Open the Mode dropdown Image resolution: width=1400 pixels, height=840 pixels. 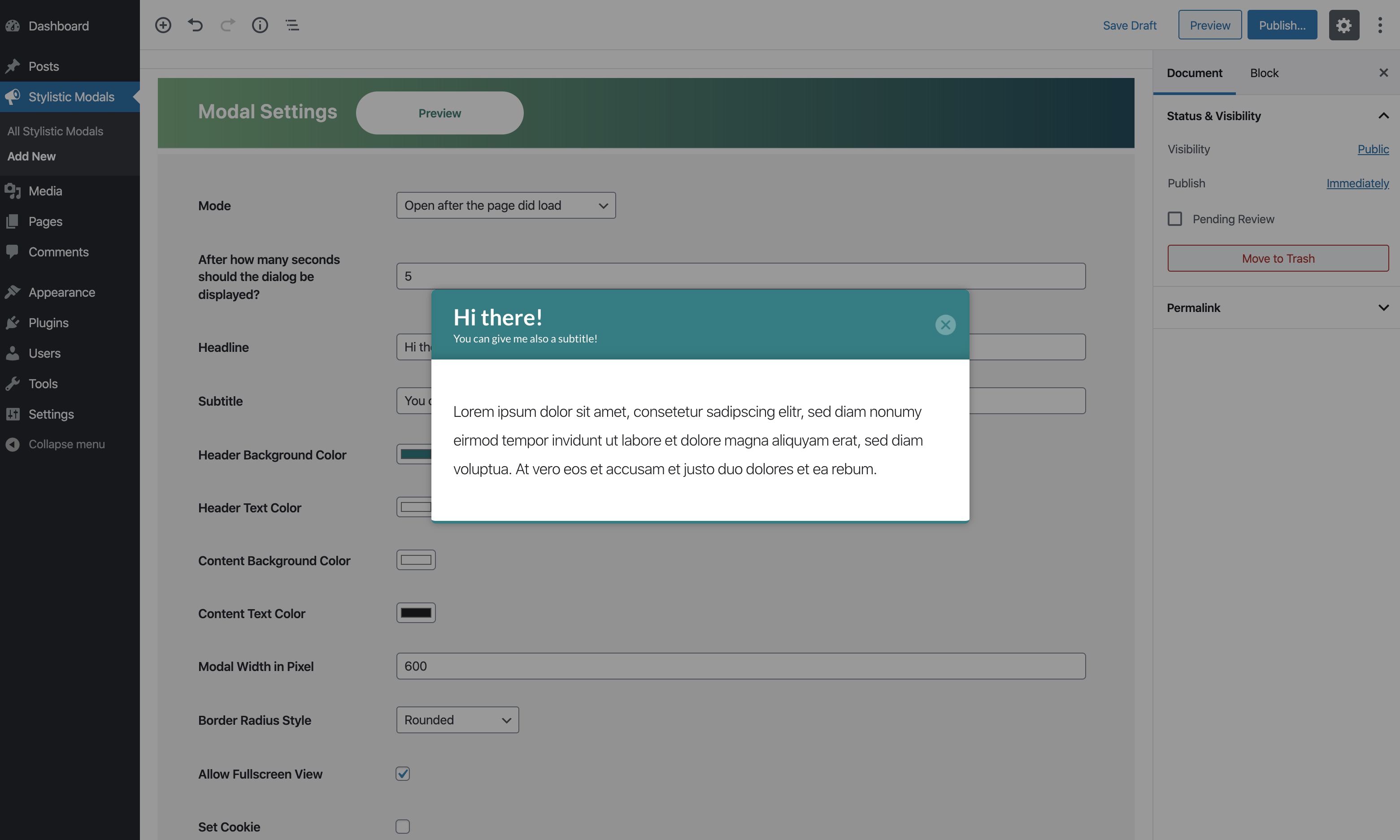506,205
